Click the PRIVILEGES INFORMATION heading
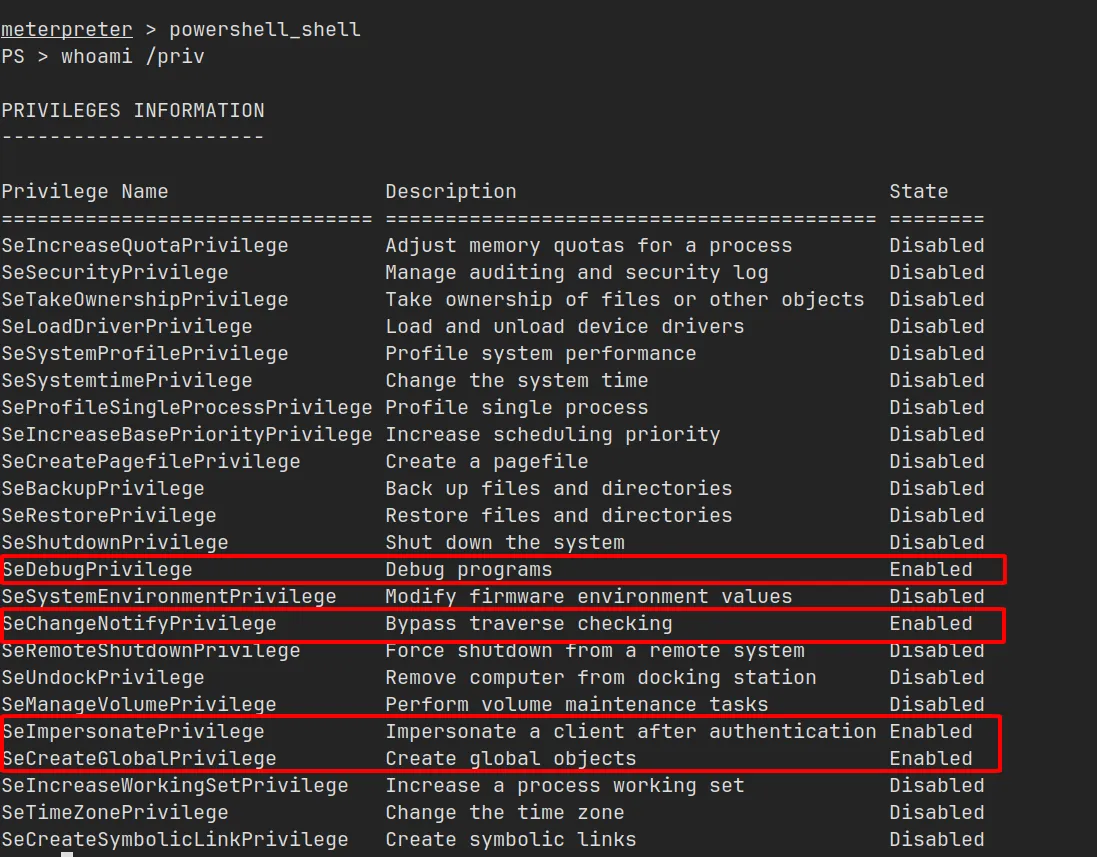 pos(132,111)
